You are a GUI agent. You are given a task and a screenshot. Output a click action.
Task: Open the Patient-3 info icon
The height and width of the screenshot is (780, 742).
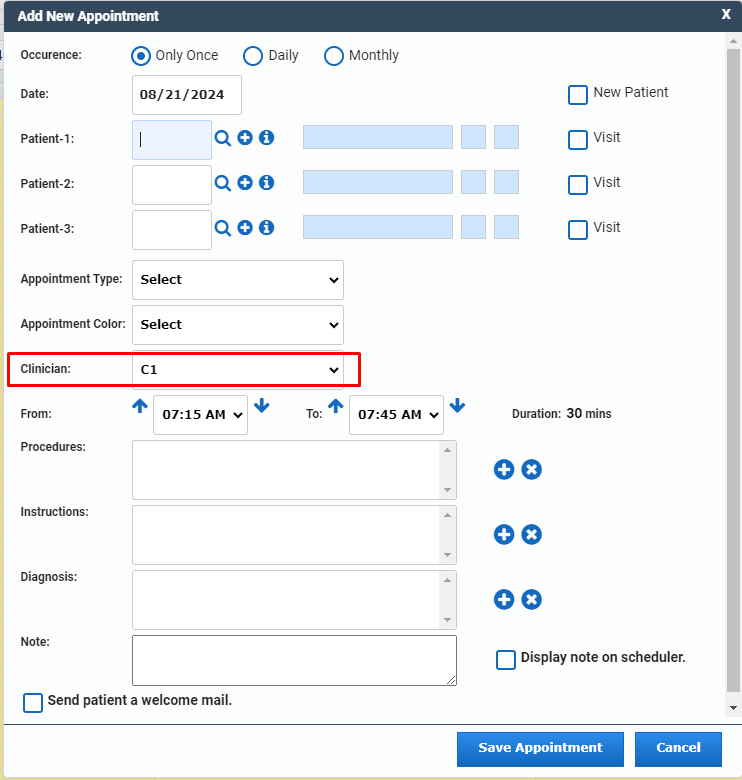click(267, 227)
